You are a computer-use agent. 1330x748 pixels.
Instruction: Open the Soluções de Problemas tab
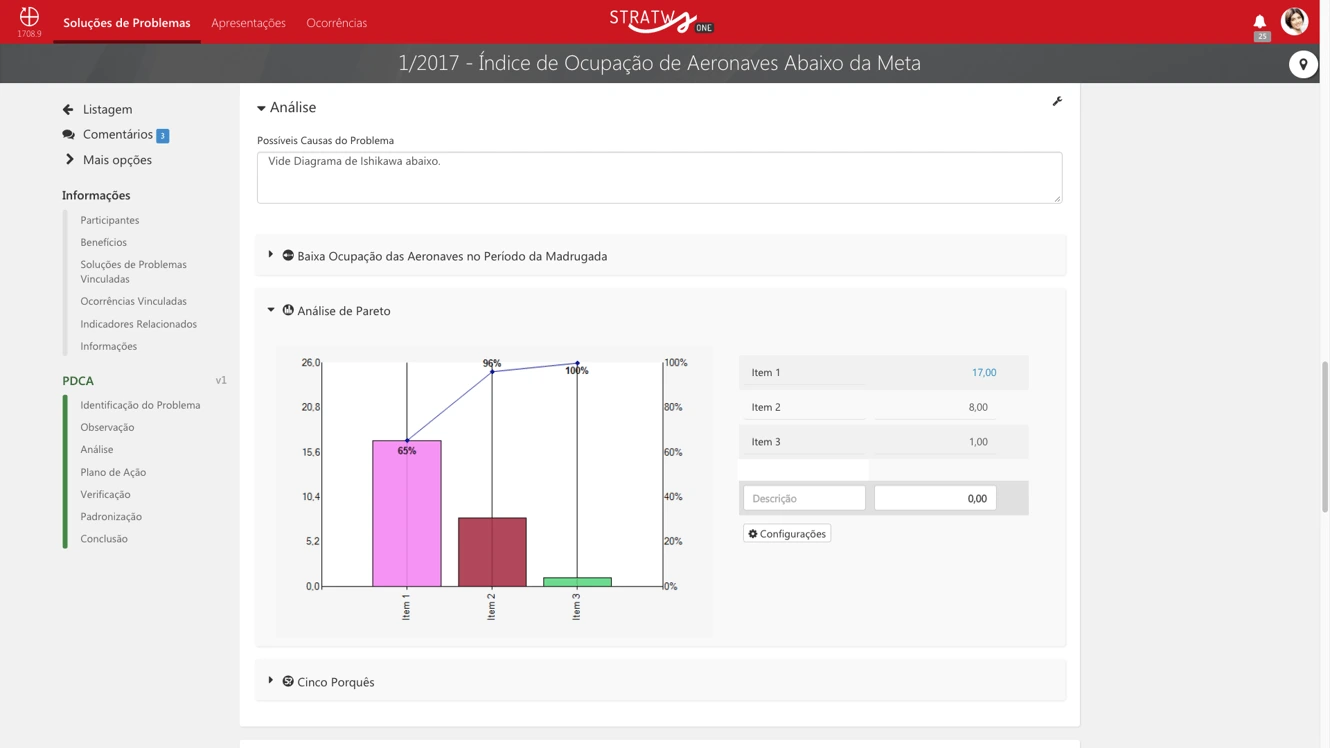click(x=127, y=22)
